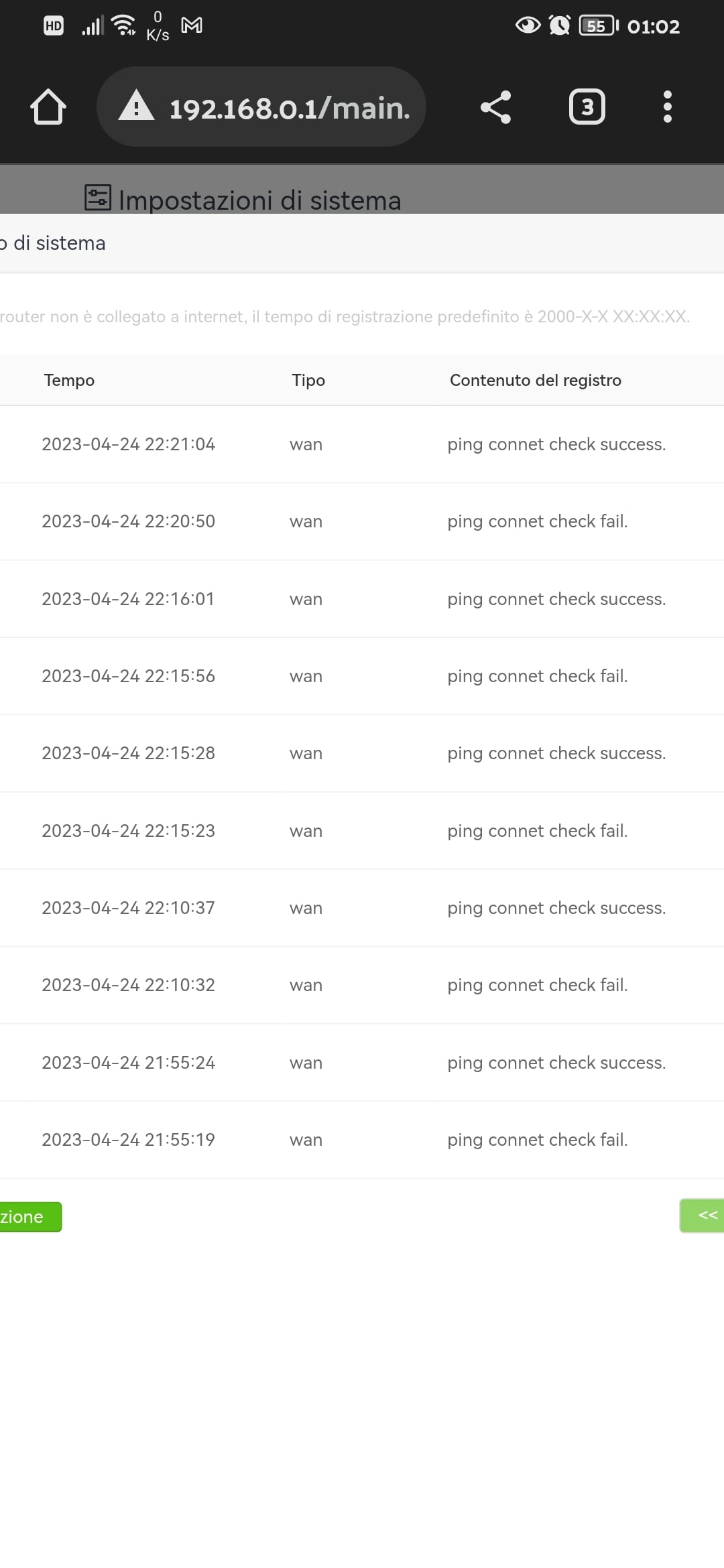Select the log entry at 22:21:04

click(362, 444)
